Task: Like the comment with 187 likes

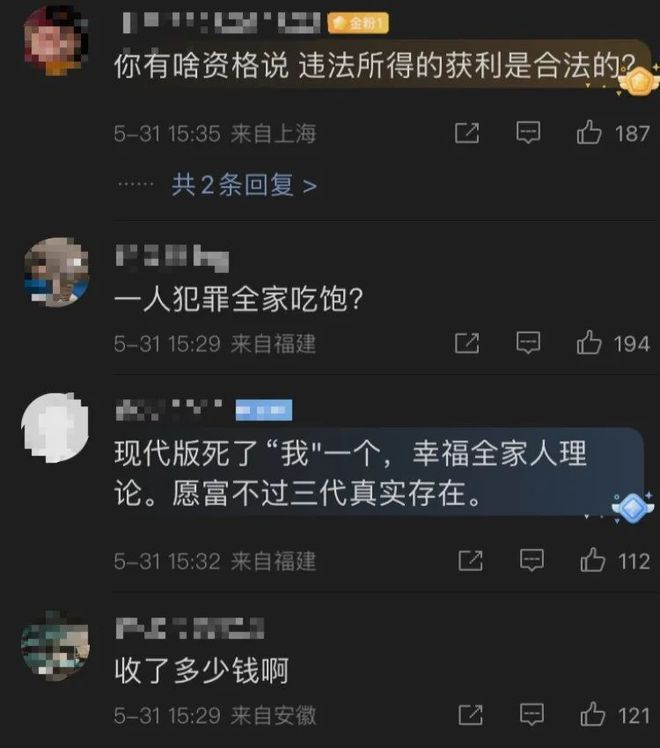Action: click(x=589, y=132)
